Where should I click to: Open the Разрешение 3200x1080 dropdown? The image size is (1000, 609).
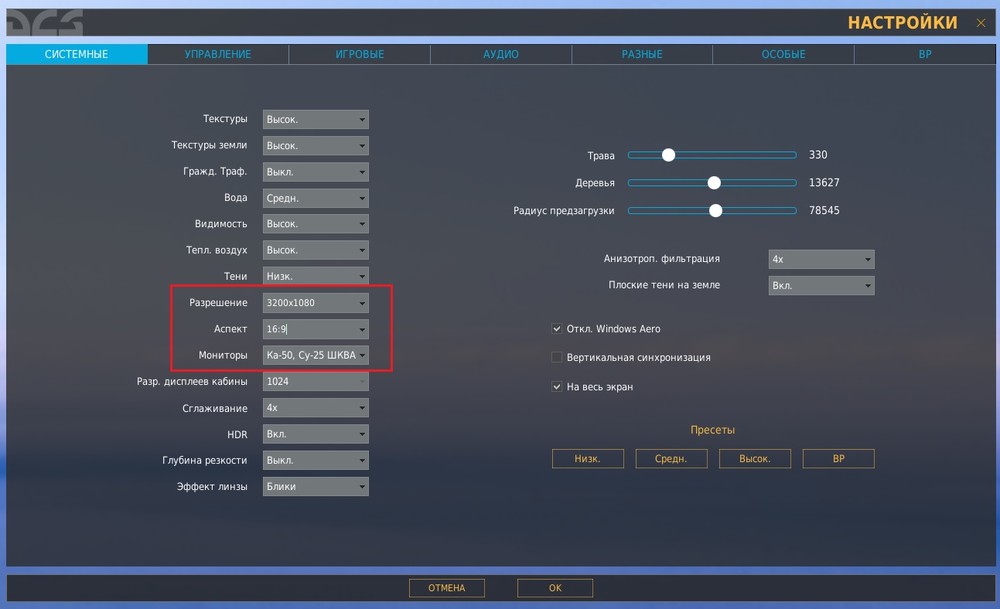316,302
